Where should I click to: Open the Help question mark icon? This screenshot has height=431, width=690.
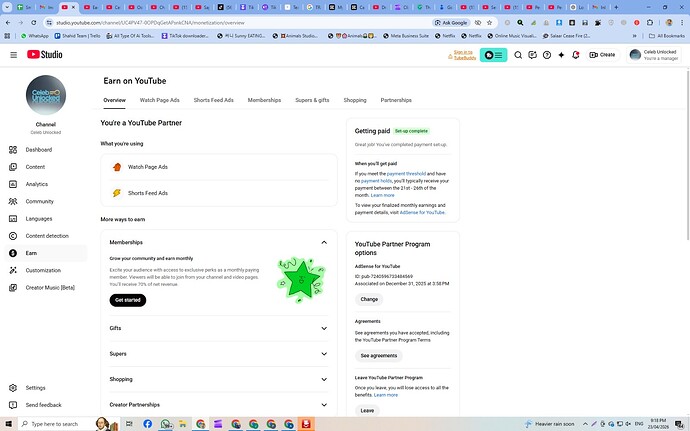click(547, 55)
